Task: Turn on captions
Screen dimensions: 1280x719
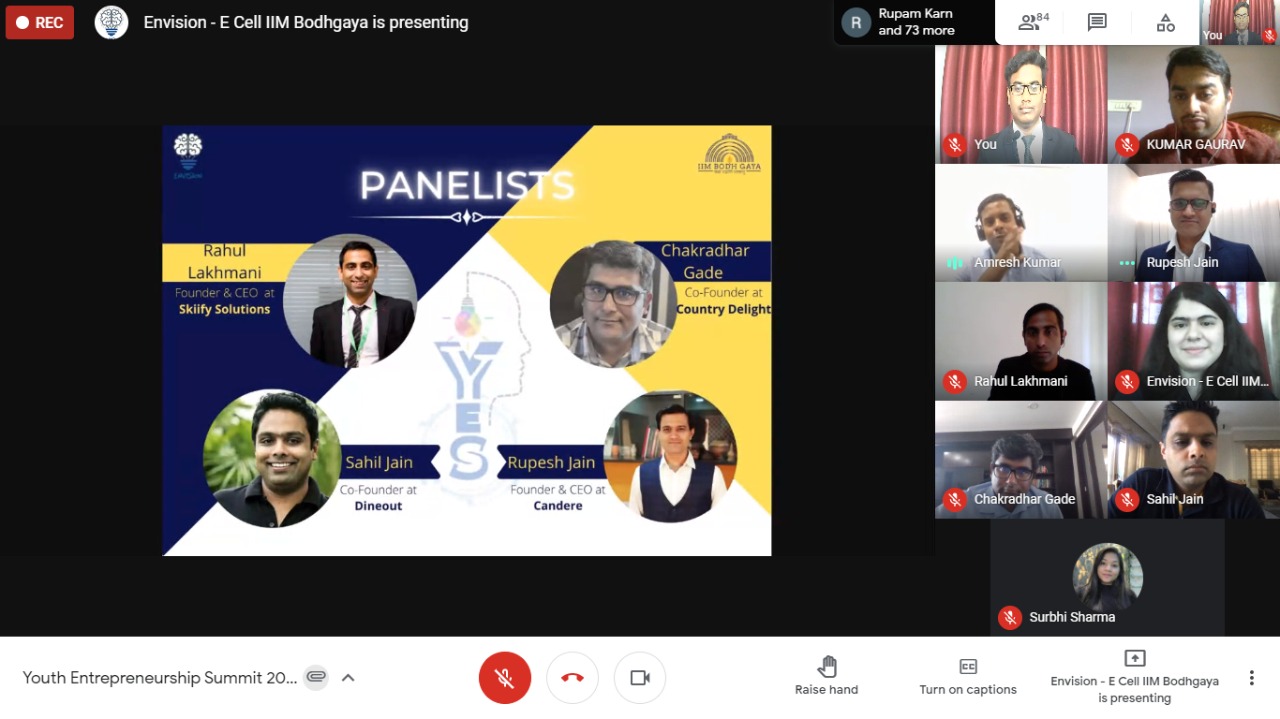Action: click(968, 676)
